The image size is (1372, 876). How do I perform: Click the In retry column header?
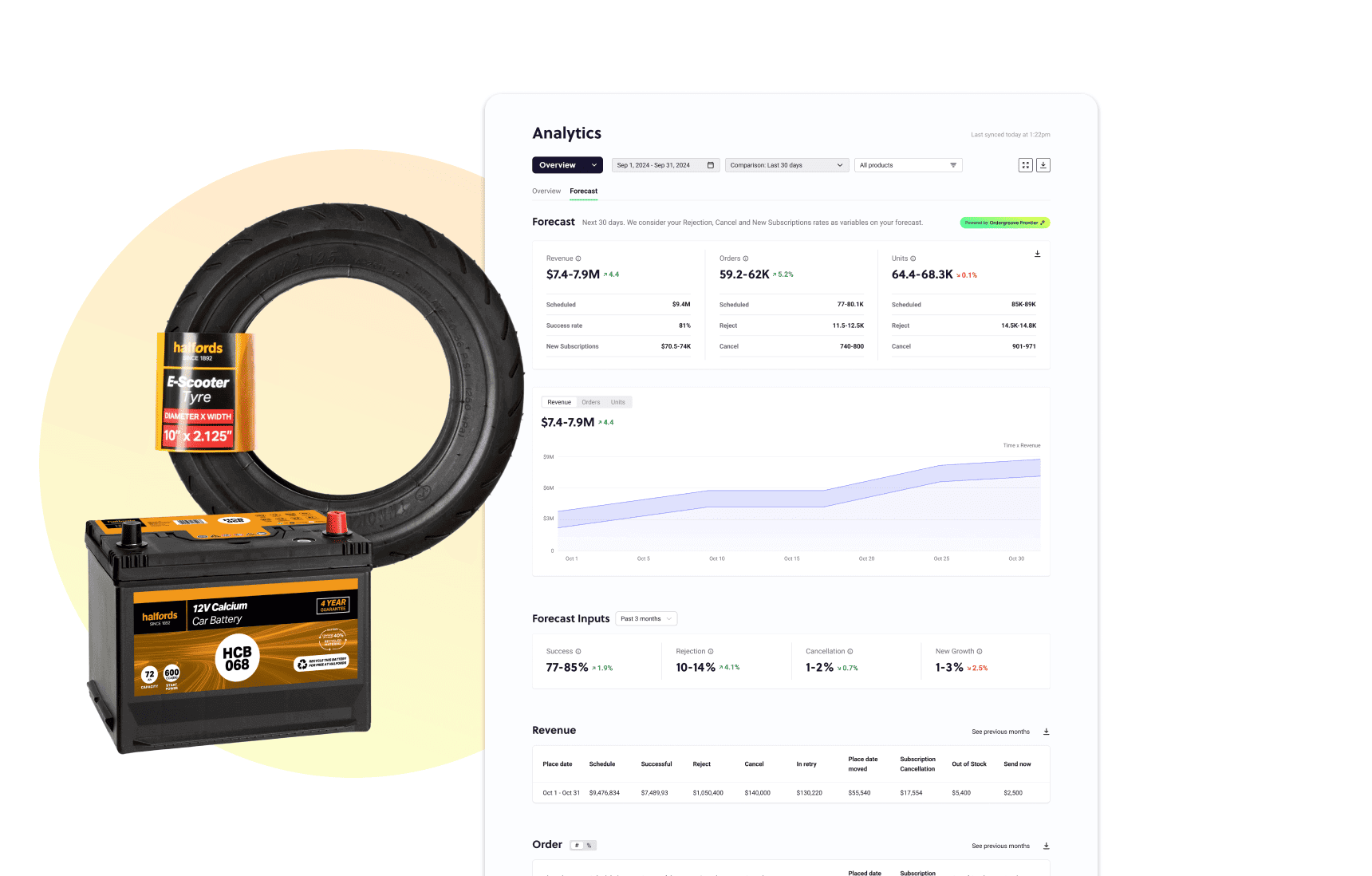tap(806, 764)
